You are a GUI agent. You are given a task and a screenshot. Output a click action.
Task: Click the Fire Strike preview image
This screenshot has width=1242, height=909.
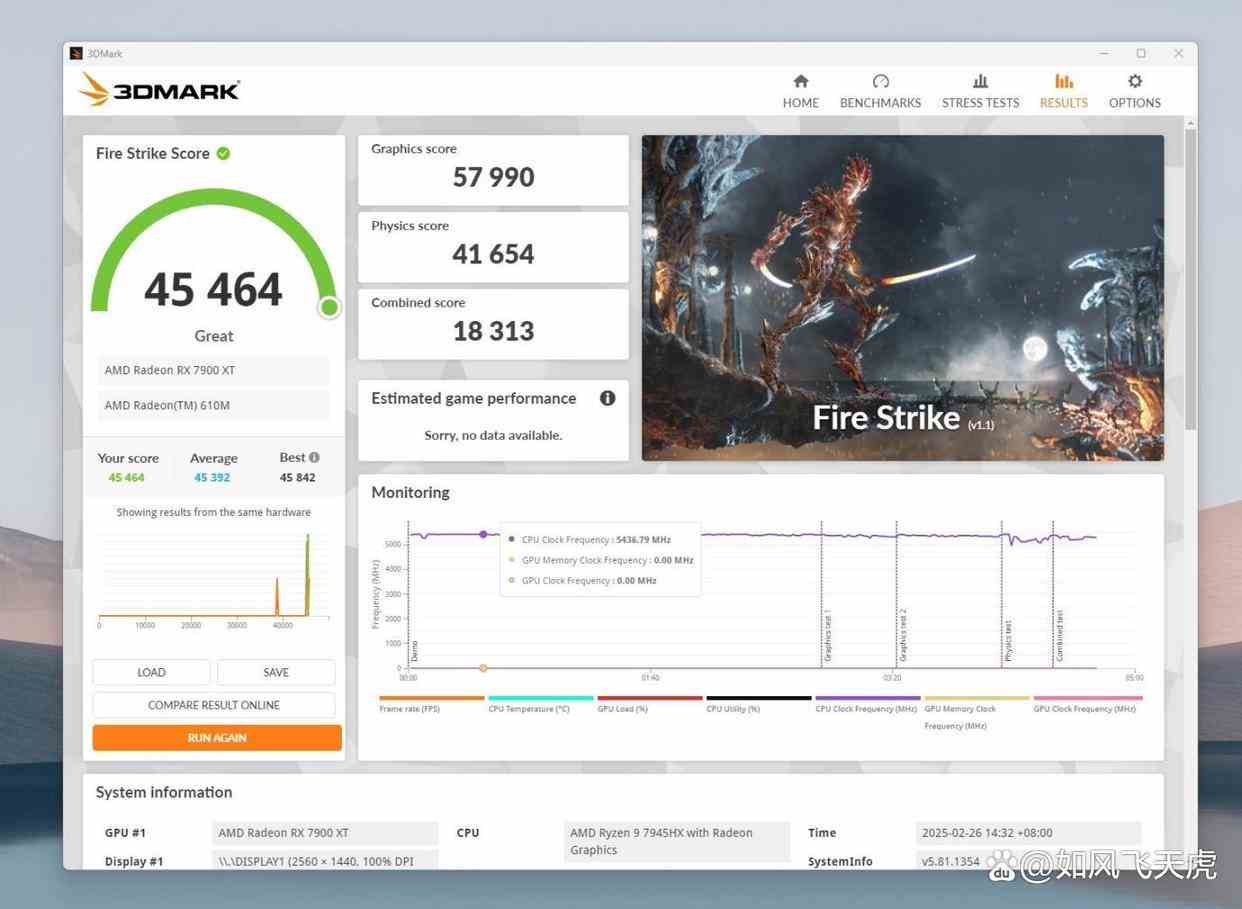pyautogui.click(x=903, y=298)
